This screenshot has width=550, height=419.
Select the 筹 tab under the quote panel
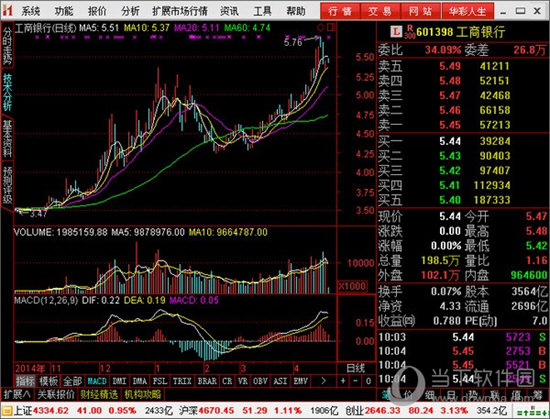(x=539, y=395)
